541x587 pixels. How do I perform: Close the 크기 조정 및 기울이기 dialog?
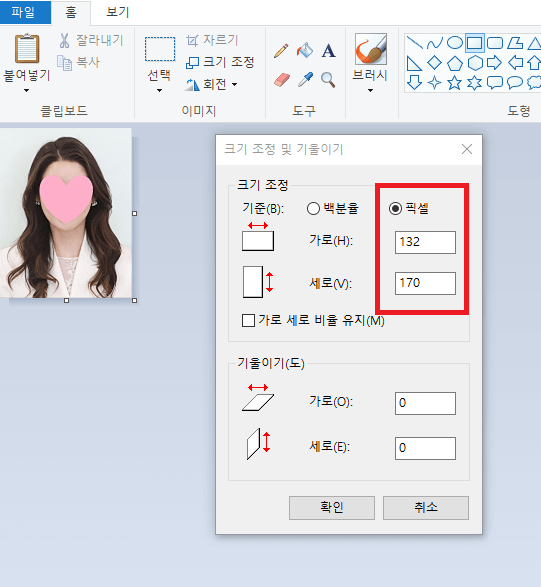pyautogui.click(x=467, y=149)
